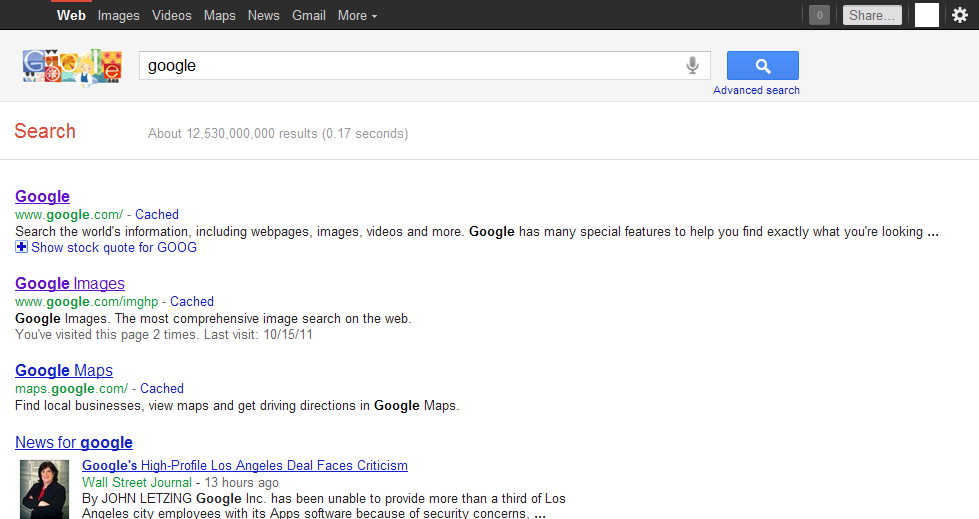This screenshot has height=519, width=979.
Task: Switch to Images in top bar
Action: [119, 16]
